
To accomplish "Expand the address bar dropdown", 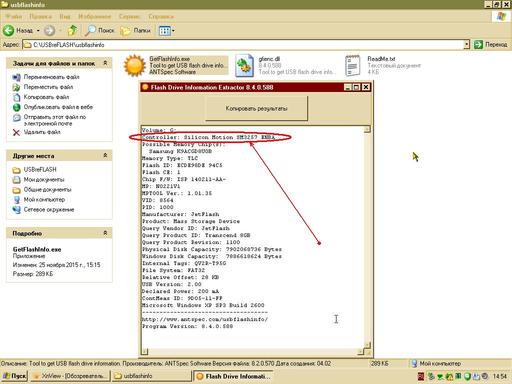I will click(466, 44).
